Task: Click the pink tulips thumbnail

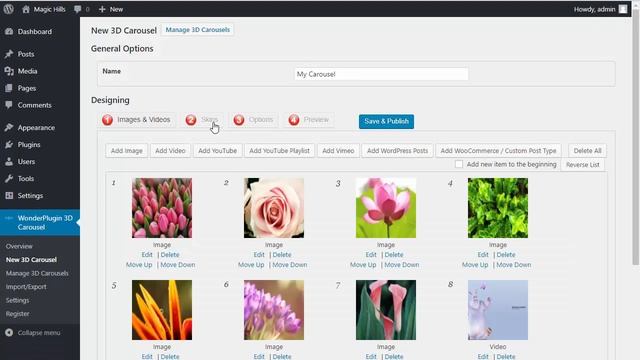Action: pyautogui.click(x=162, y=208)
